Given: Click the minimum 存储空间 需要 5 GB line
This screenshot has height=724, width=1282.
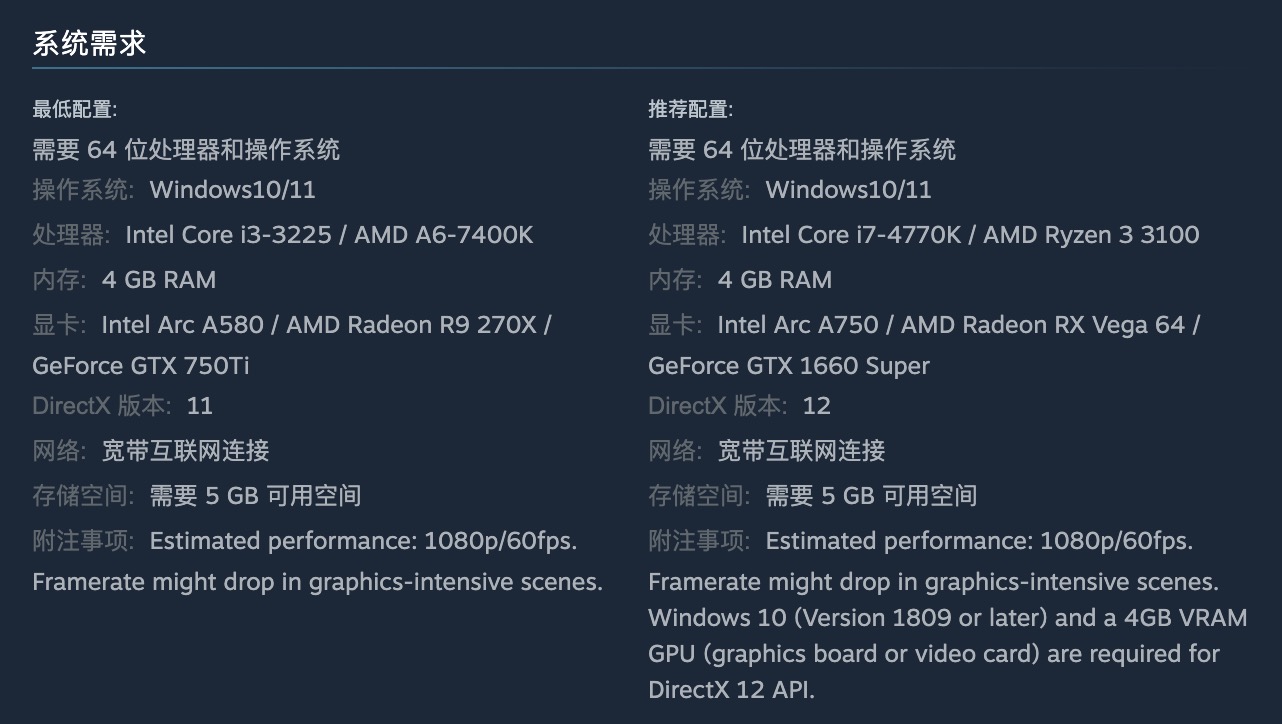Looking at the screenshot, I should pos(197,496).
